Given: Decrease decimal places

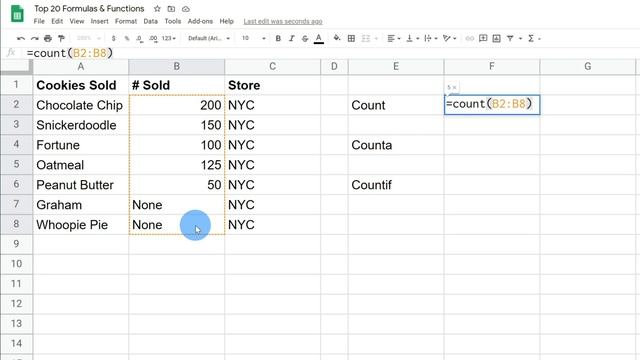Looking at the screenshot, I should (140, 38).
